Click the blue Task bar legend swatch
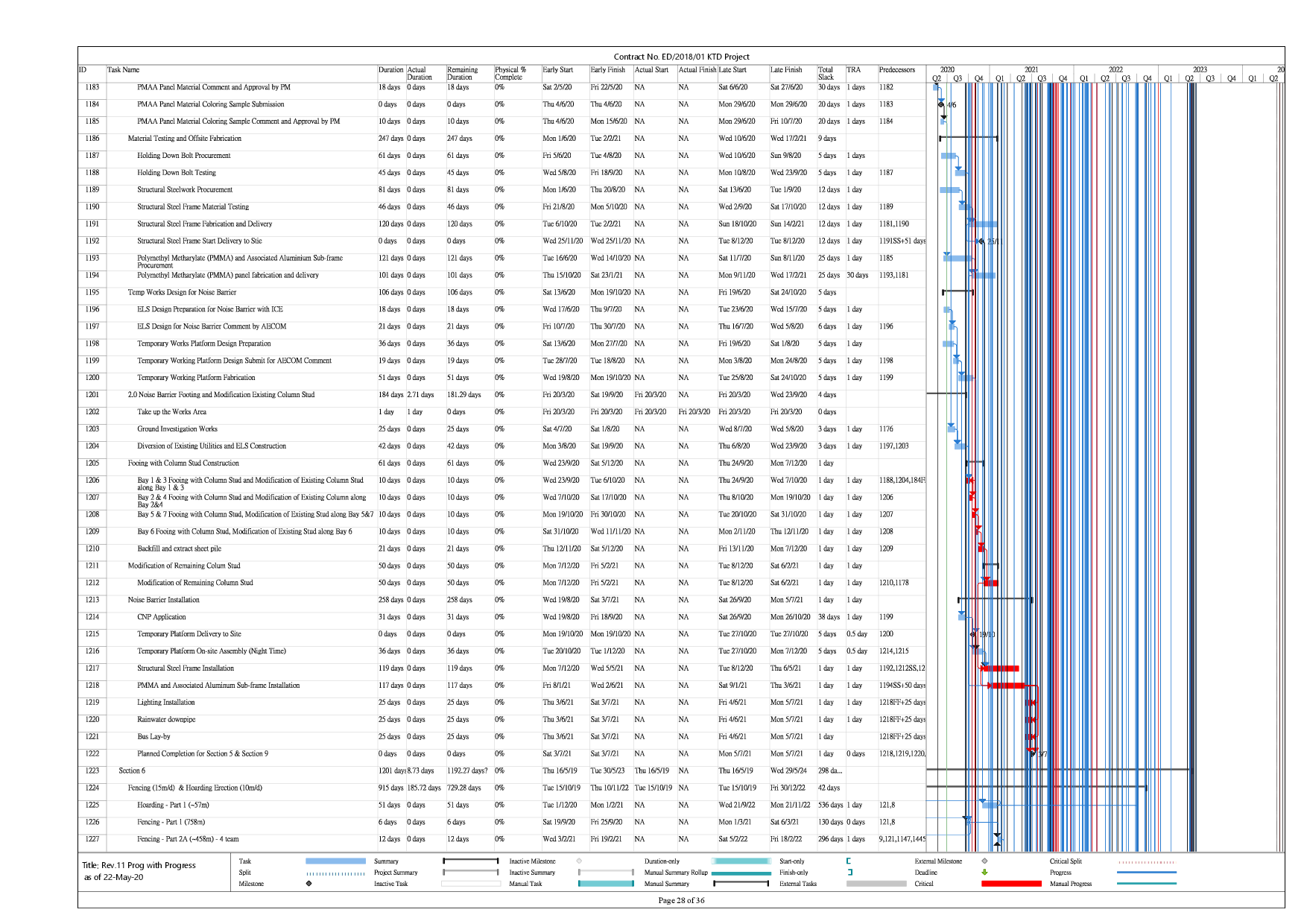Screen dimensions: 1307x924 point(335,861)
